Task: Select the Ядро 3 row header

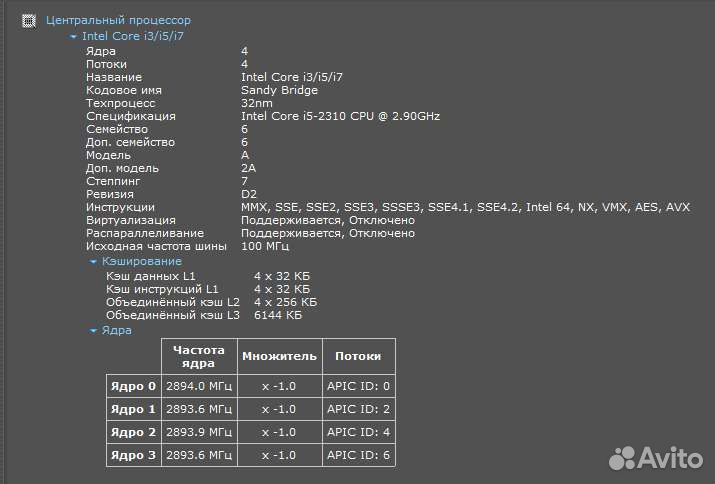Action: click(134, 455)
